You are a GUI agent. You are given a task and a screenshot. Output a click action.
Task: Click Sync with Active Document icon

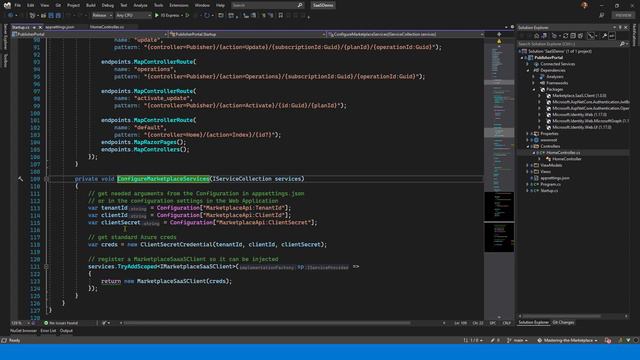click(565, 36)
